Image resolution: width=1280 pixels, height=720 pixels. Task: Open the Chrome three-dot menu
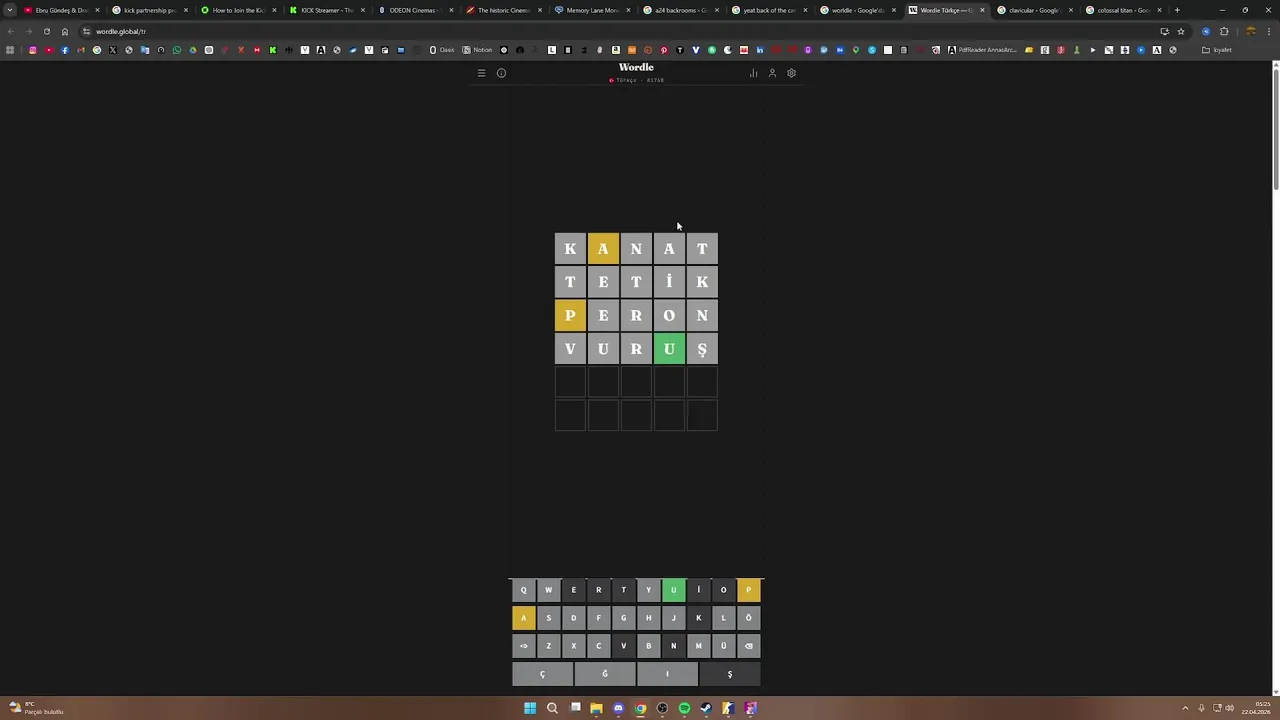tap(1269, 31)
